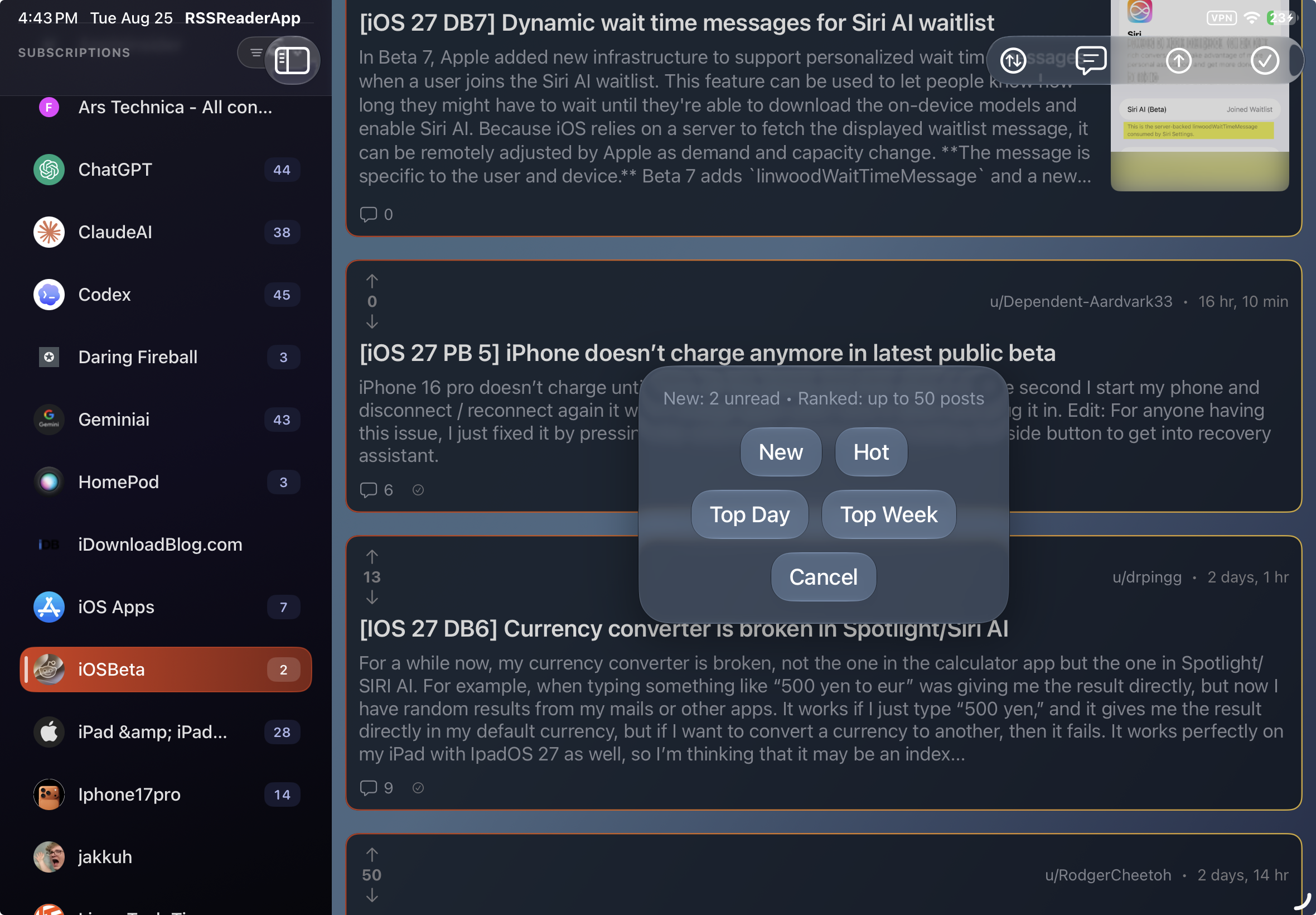Click the 4:43 PM clock
This screenshot has height=915, width=1316.
(x=48, y=18)
